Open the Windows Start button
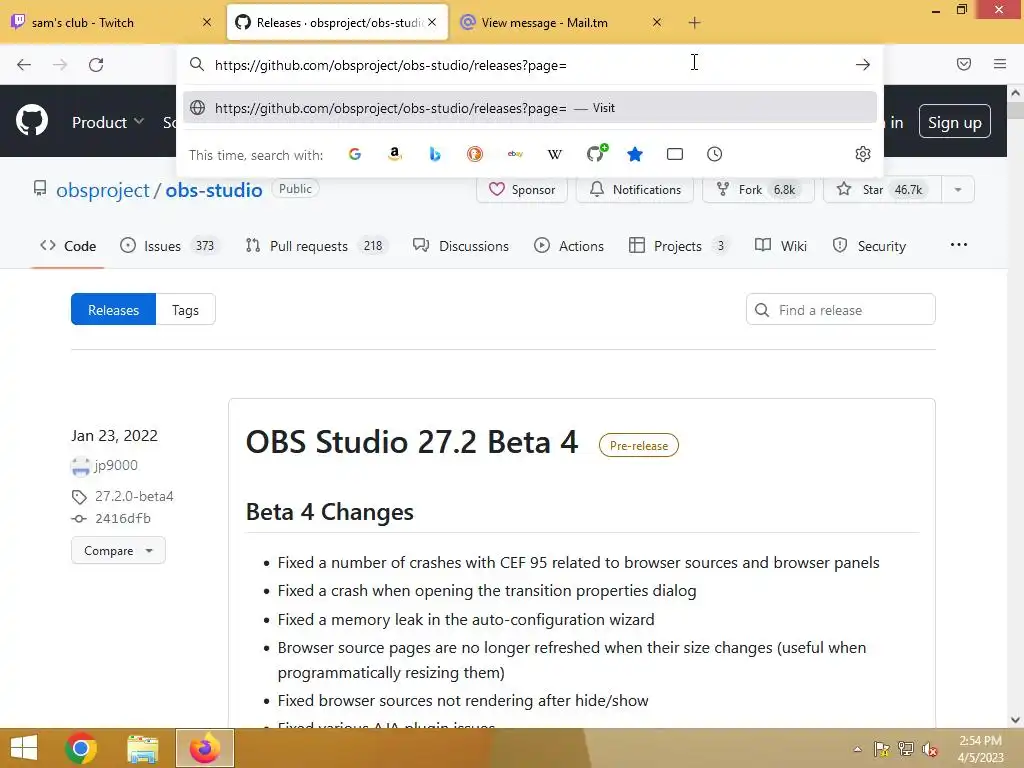Viewport: 1024px width, 768px height. coord(24,748)
